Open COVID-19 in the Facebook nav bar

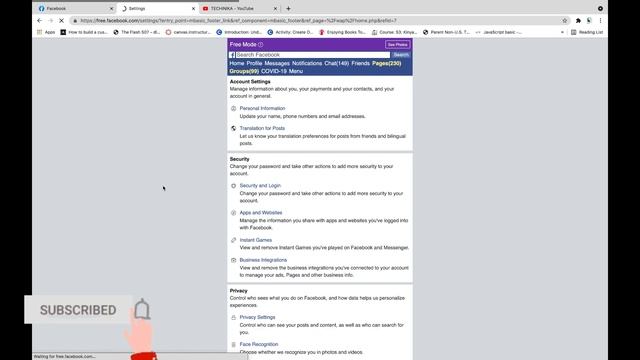coord(274,71)
